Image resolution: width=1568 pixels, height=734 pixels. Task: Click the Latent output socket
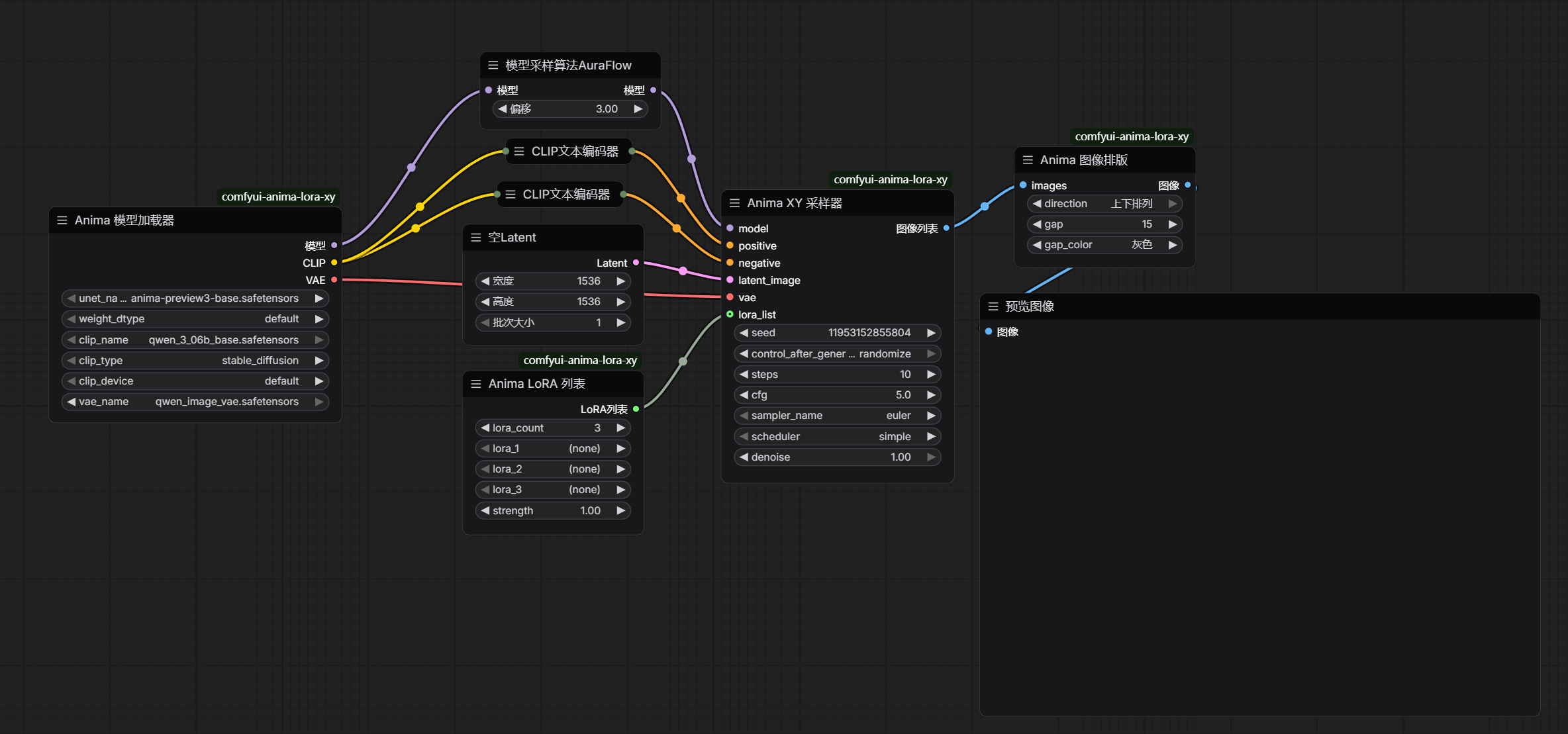pyautogui.click(x=636, y=263)
